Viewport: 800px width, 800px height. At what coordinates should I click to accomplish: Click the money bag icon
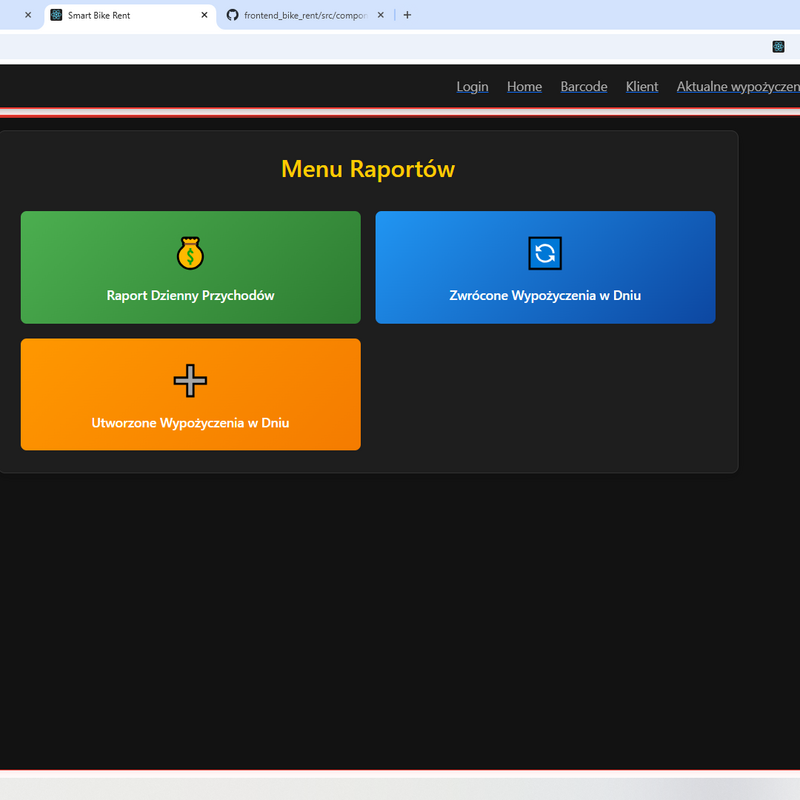(190, 253)
